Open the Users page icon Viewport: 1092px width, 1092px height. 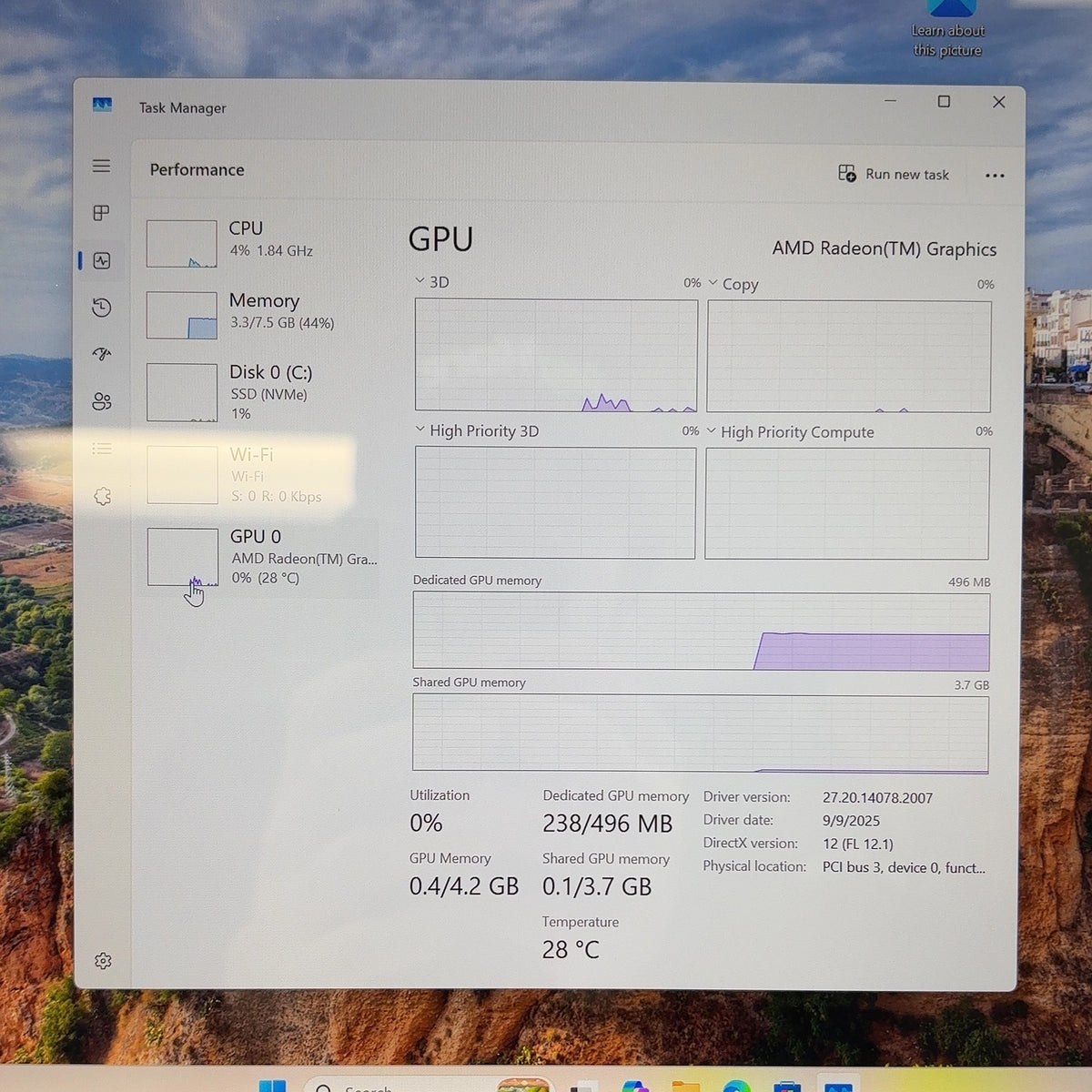(102, 401)
